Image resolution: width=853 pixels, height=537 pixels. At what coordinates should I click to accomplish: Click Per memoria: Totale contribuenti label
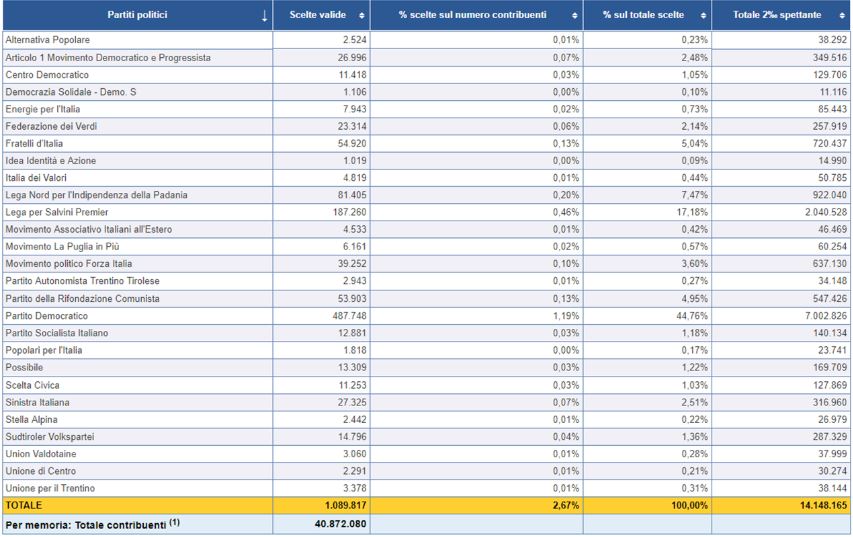coord(92,524)
